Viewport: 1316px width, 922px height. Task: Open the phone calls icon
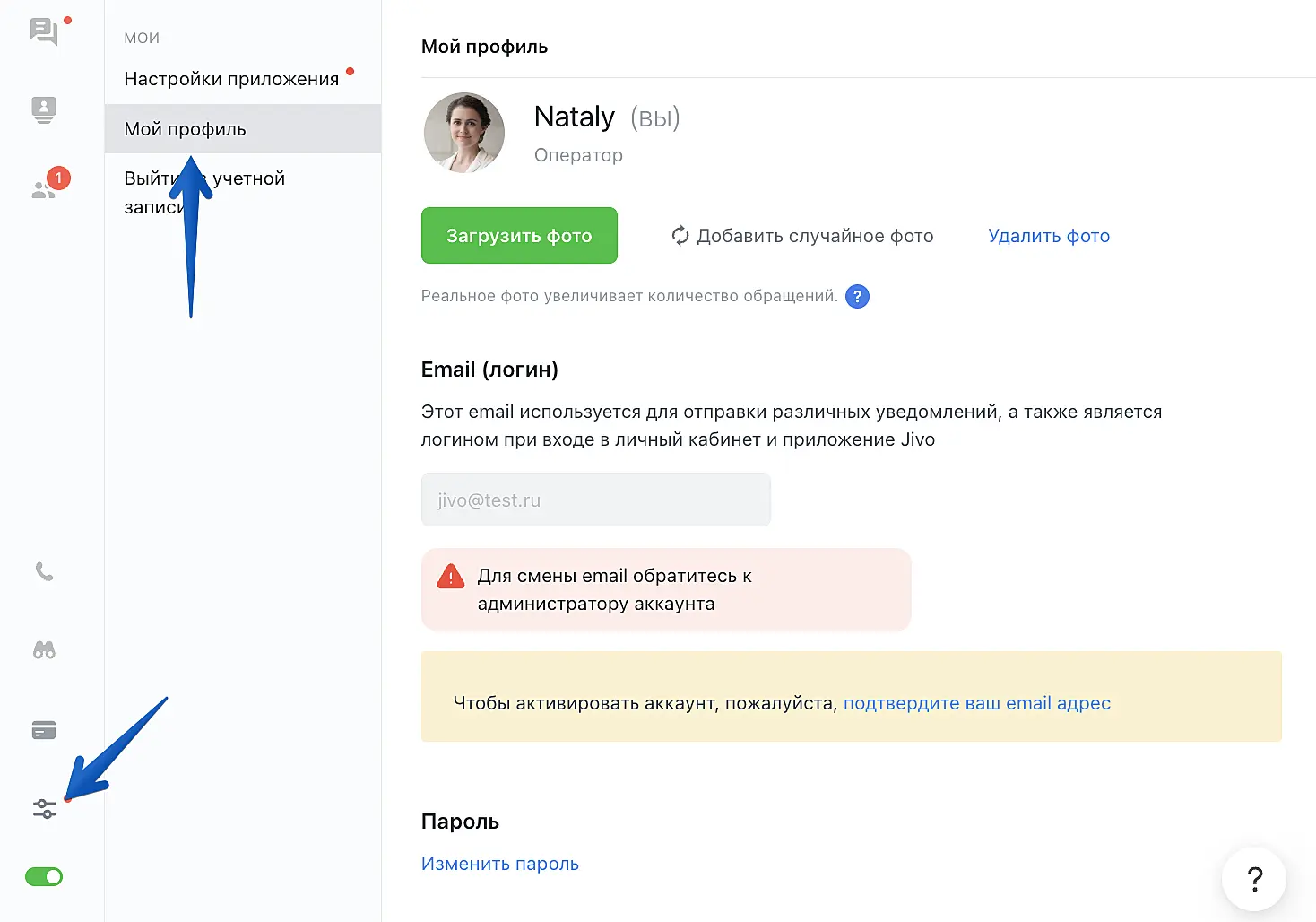(44, 571)
